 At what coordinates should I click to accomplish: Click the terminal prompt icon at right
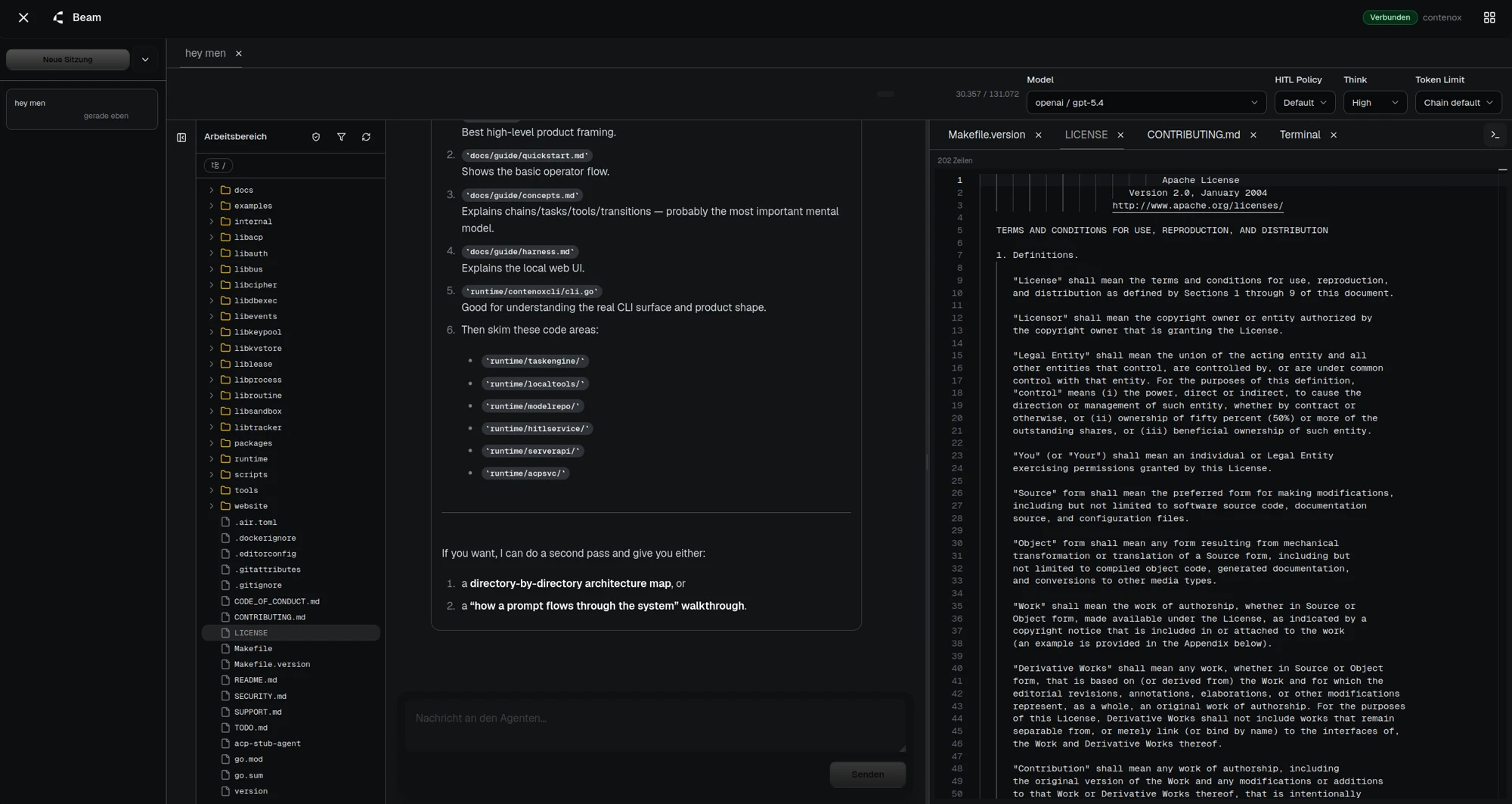[1495, 135]
